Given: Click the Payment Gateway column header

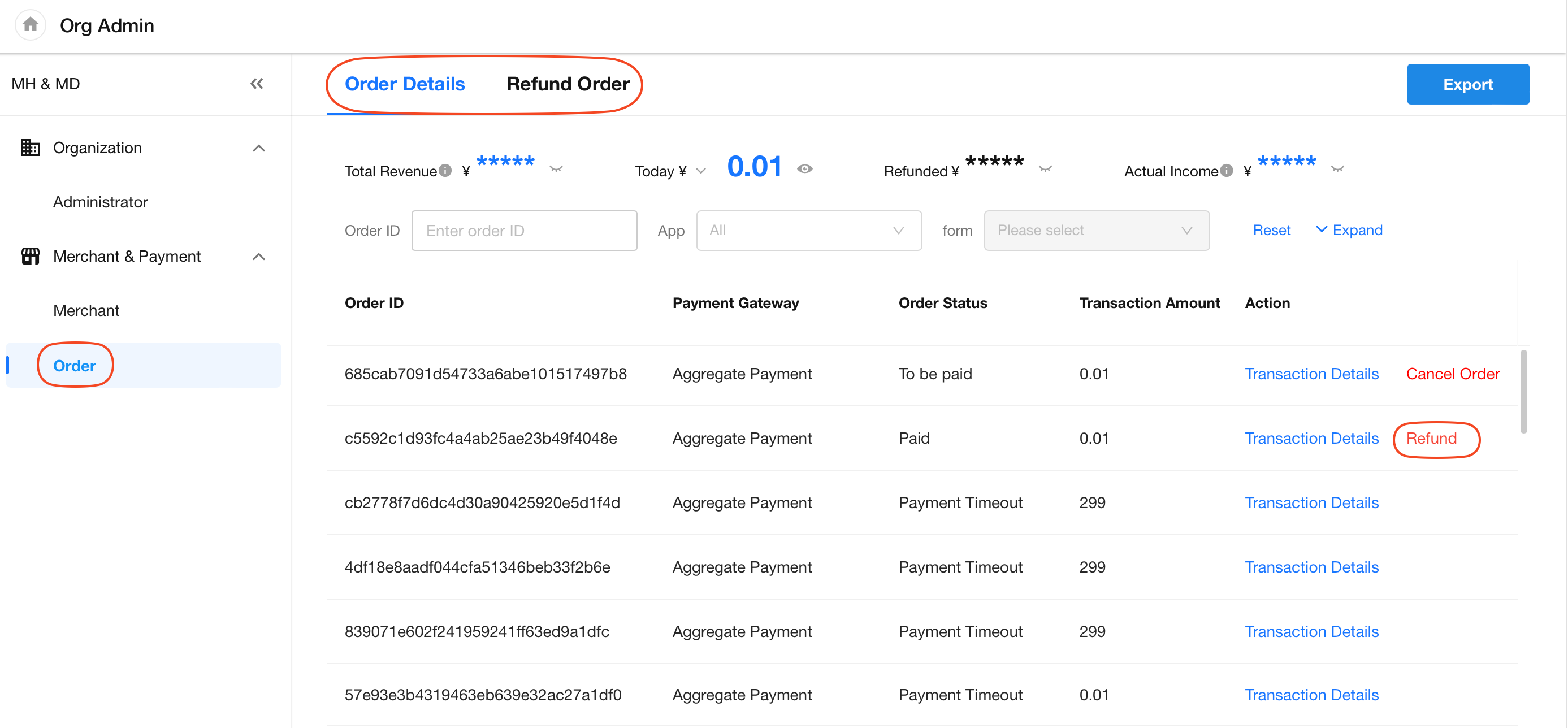Looking at the screenshot, I should pyautogui.click(x=736, y=303).
